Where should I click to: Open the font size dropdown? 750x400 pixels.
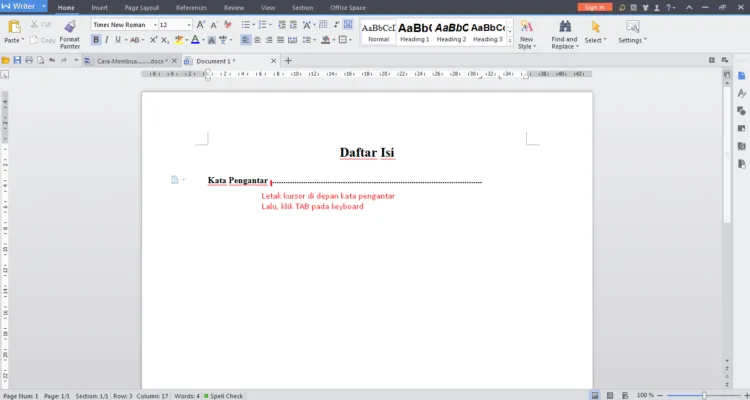189,24
